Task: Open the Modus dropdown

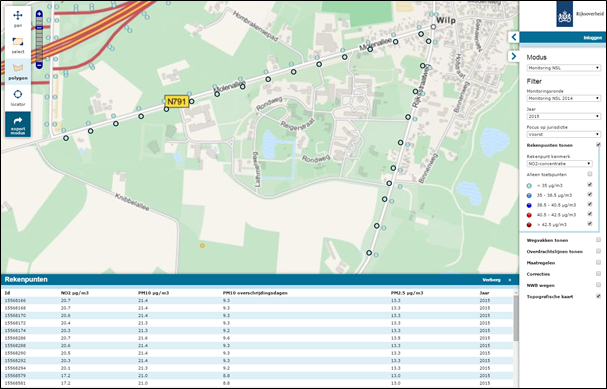Action: [x=564, y=68]
